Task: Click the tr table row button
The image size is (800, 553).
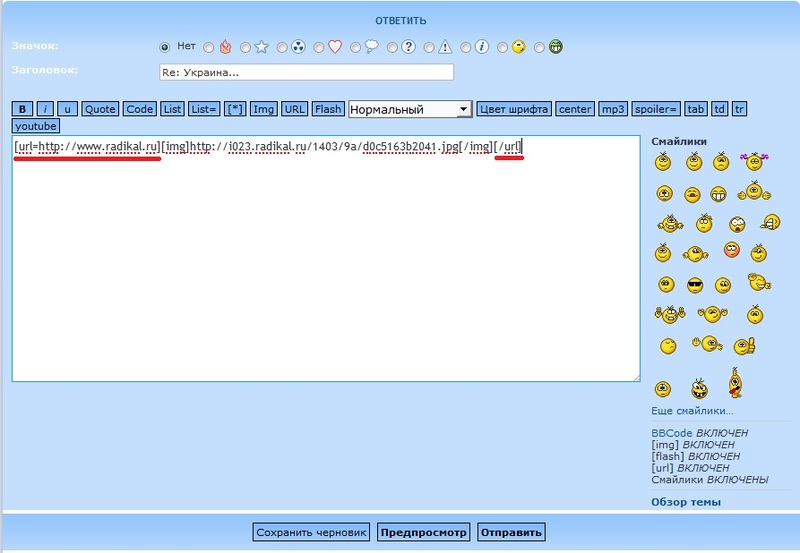Action: (739, 109)
